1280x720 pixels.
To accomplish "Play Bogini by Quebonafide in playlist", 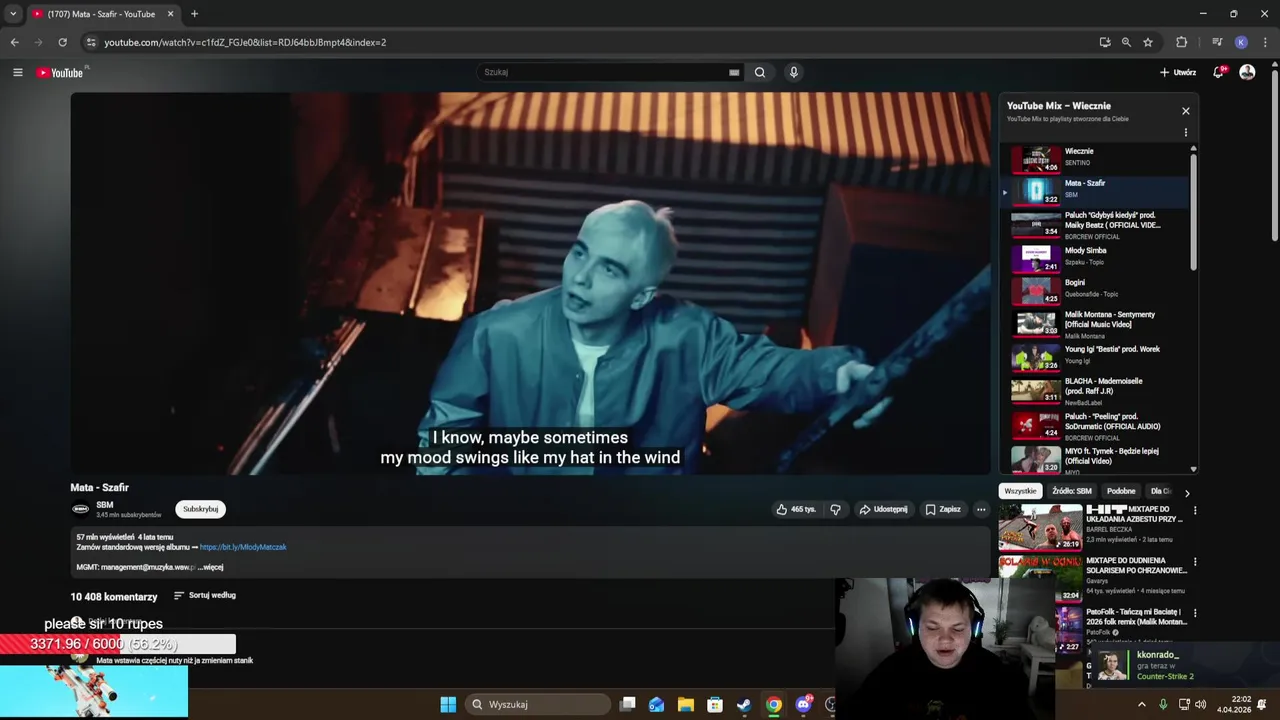I will click(1096, 289).
